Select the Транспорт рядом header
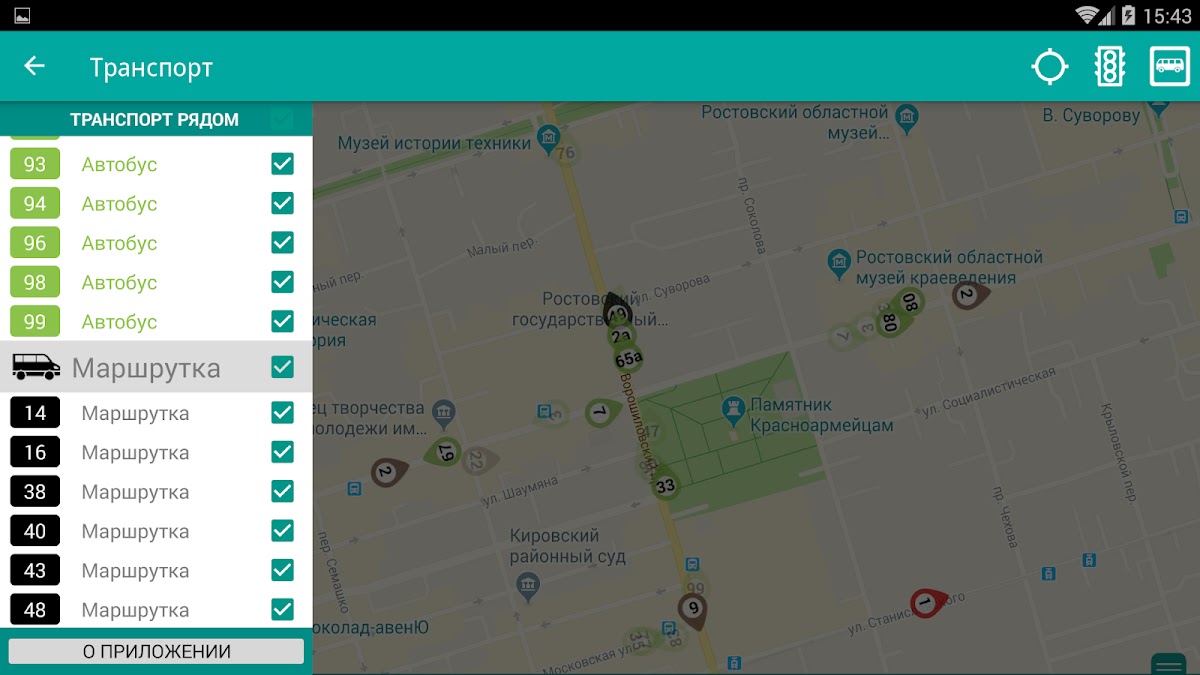1200x675 pixels. (154, 120)
